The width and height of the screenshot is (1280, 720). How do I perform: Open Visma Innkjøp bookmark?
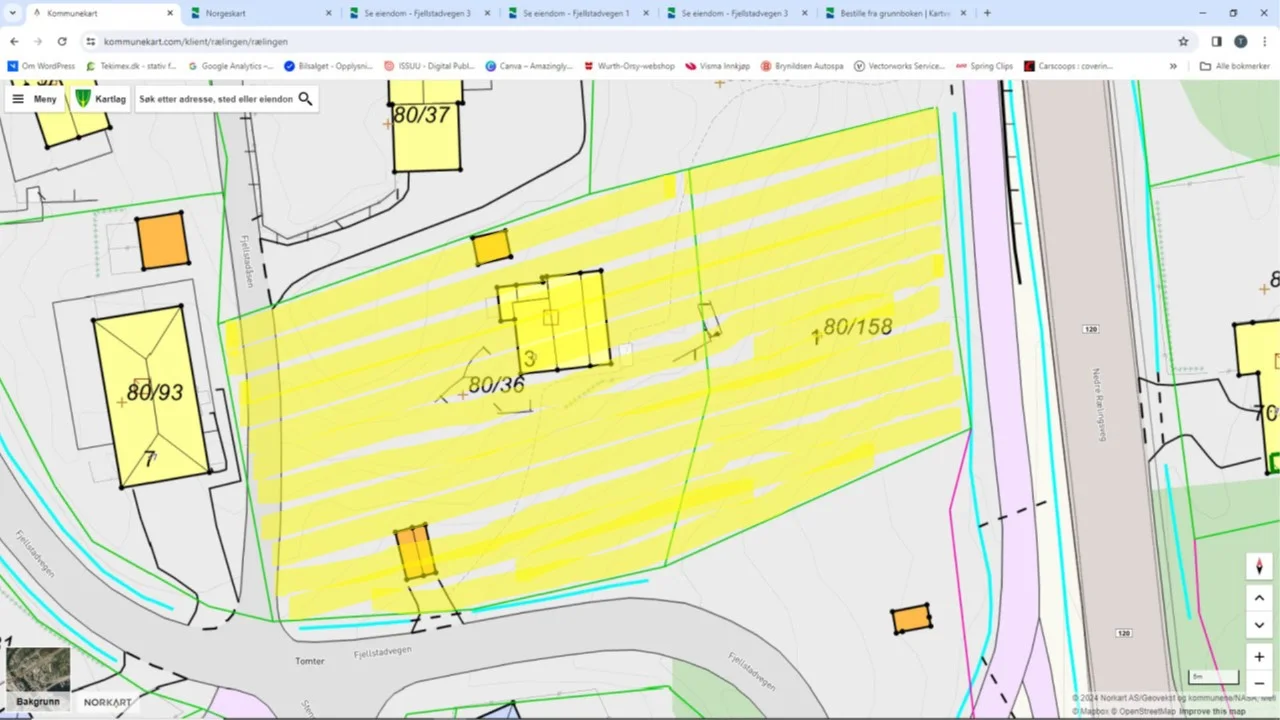(718, 66)
